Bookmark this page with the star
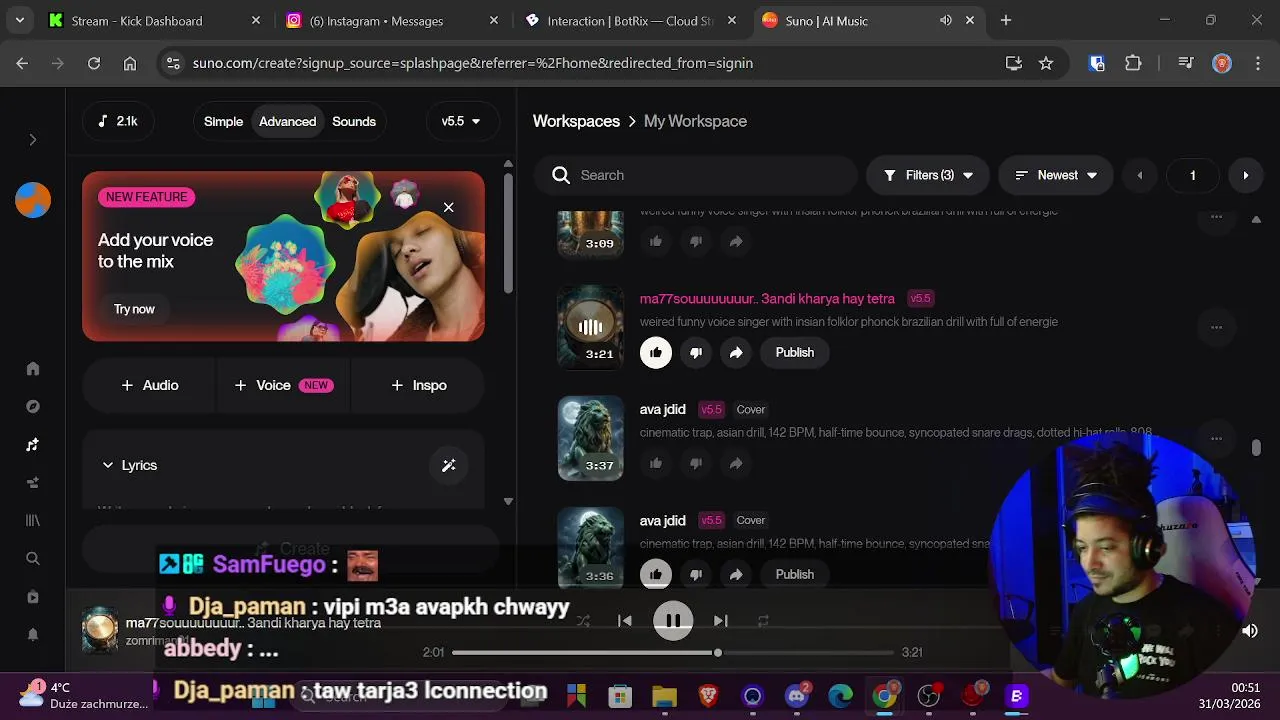Viewport: 1280px width, 720px height. (x=1046, y=63)
